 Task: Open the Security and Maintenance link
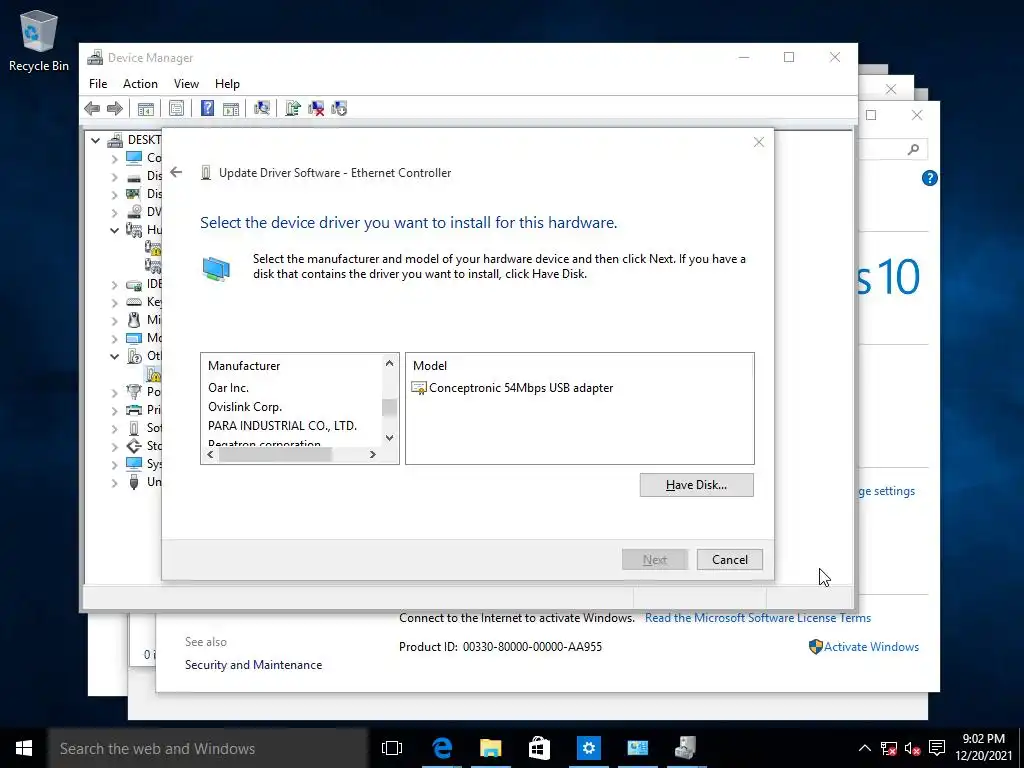(x=253, y=665)
